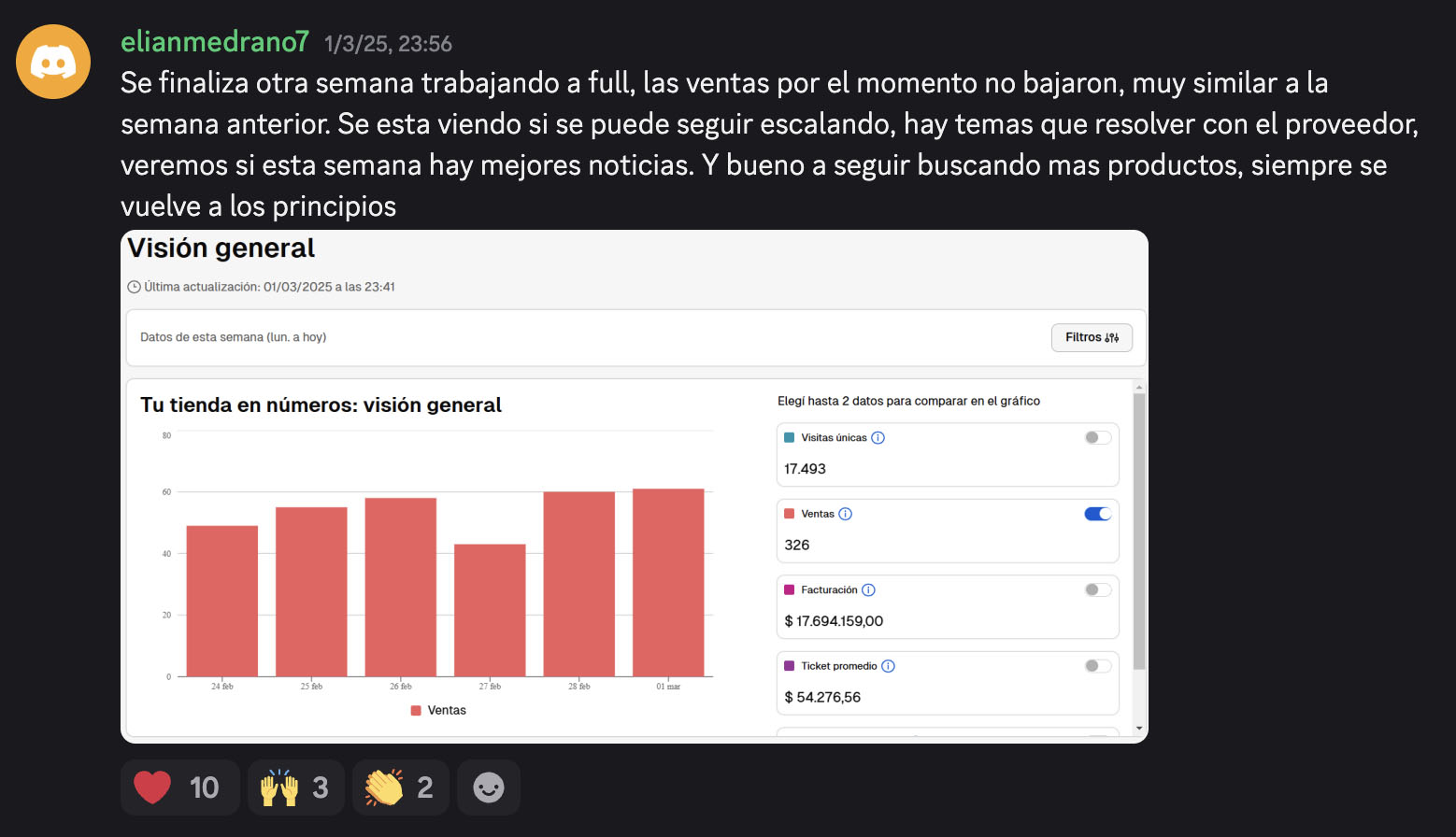Open the add reaction emoji picker
Image resolution: width=1456 pixels, height=837 pixels.
click(x=488, y=787)
